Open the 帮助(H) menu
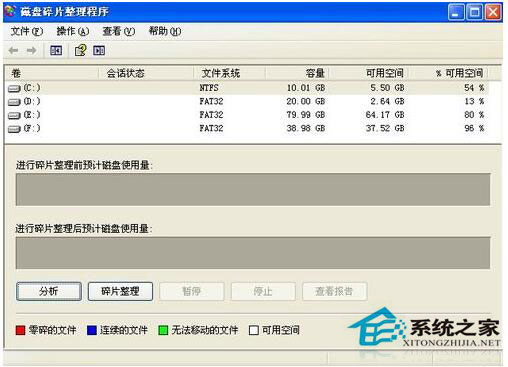Viewport: 508px width, 367px height. pyautogui.click(x=165, y=31)
